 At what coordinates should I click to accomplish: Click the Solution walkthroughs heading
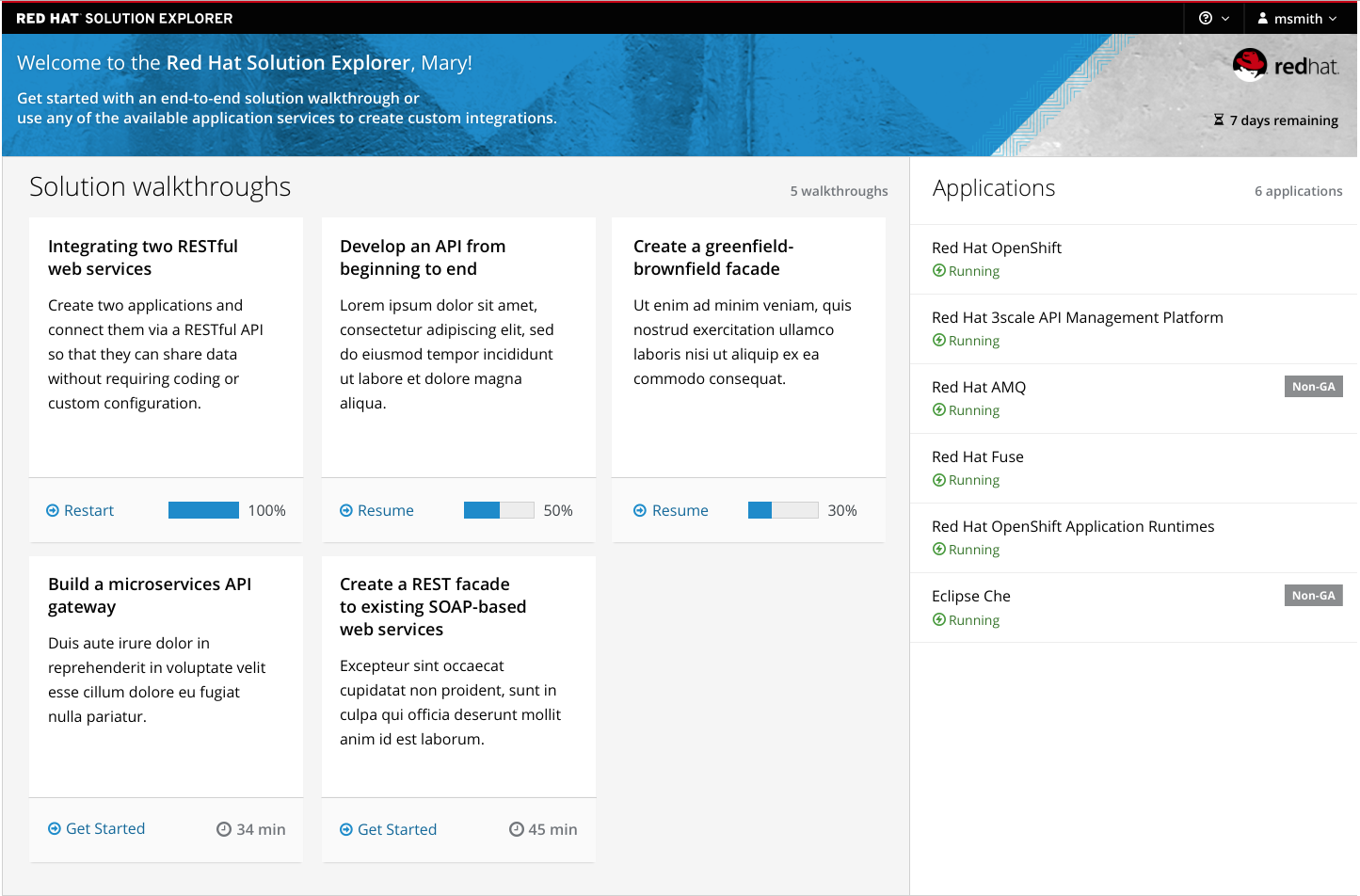tap(160, 186)
